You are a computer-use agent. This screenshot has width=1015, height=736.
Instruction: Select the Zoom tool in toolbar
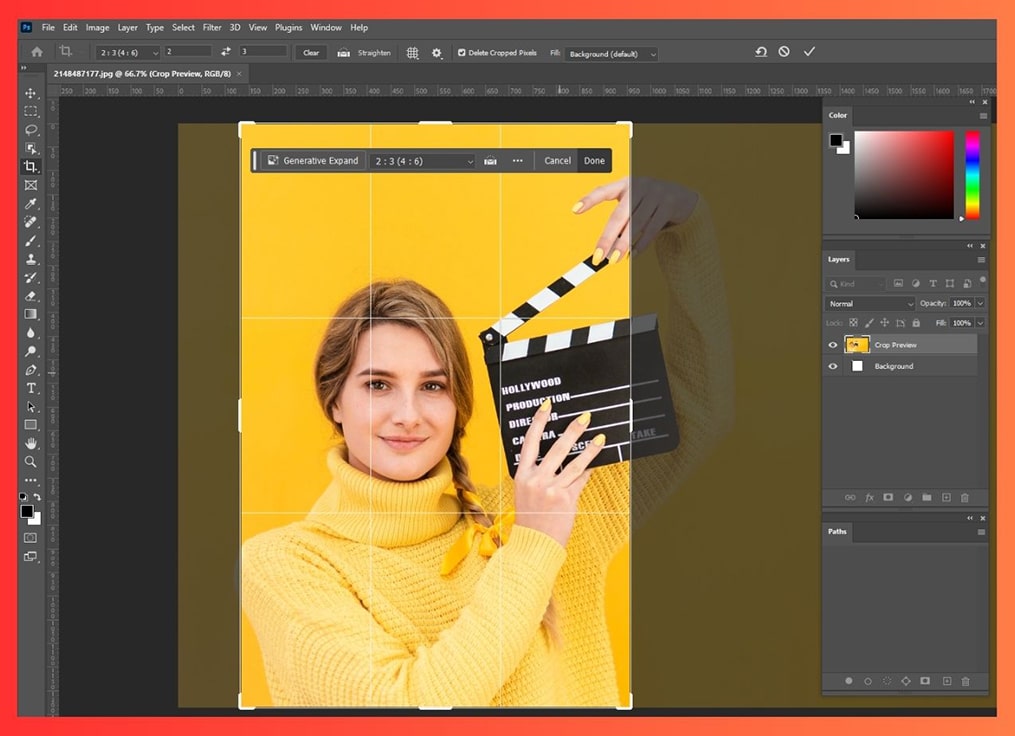pos(31,461)
